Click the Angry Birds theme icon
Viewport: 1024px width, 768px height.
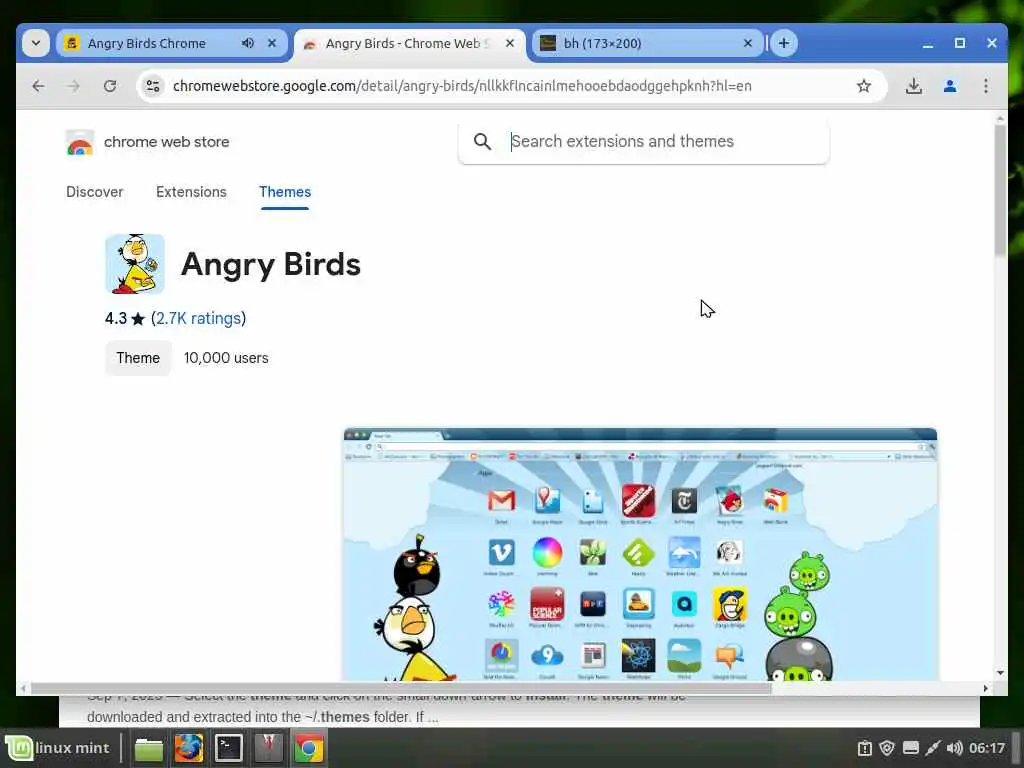(x=135, y=264)
